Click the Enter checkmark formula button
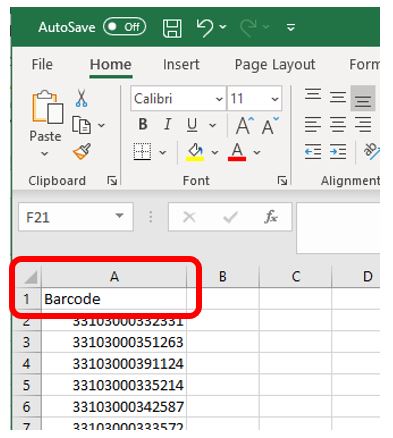 [230, 217]
